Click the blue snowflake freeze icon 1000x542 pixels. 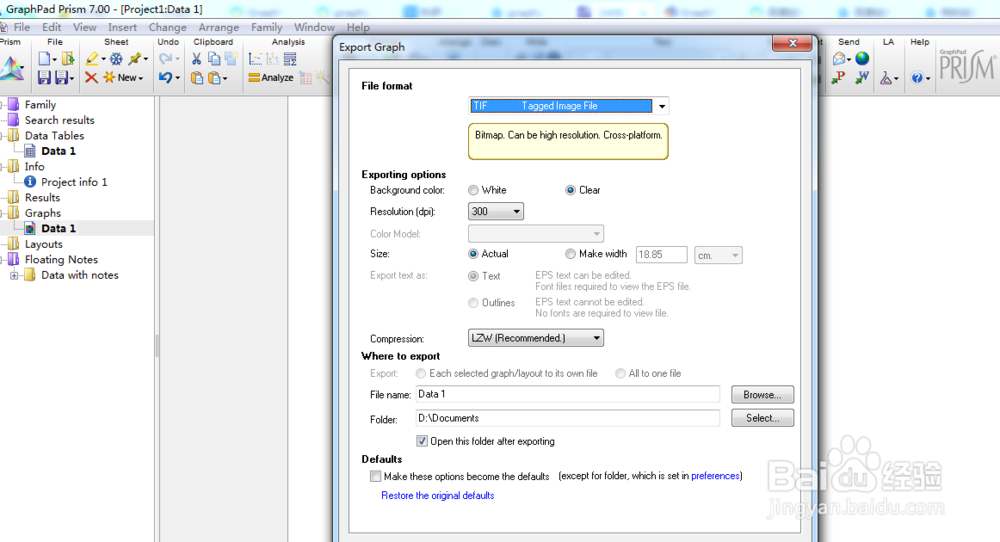(x=116, y=59)
